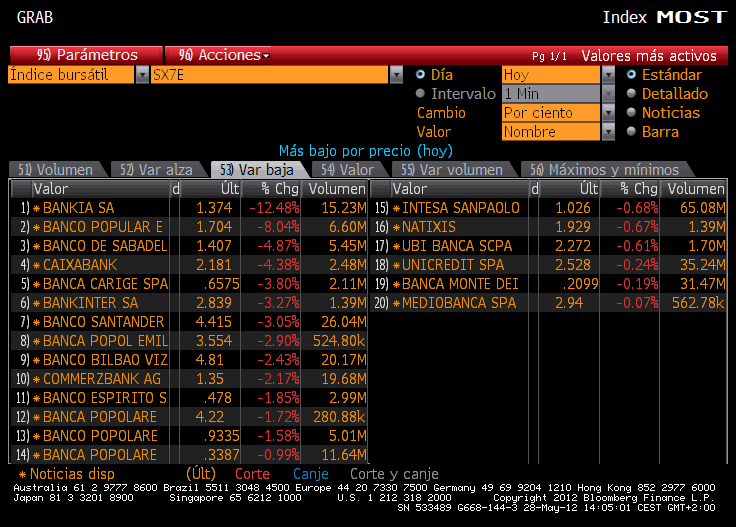
Task: Click the news asterisk in row 12 BANCA POPOLARE
Action: [36, 417]
